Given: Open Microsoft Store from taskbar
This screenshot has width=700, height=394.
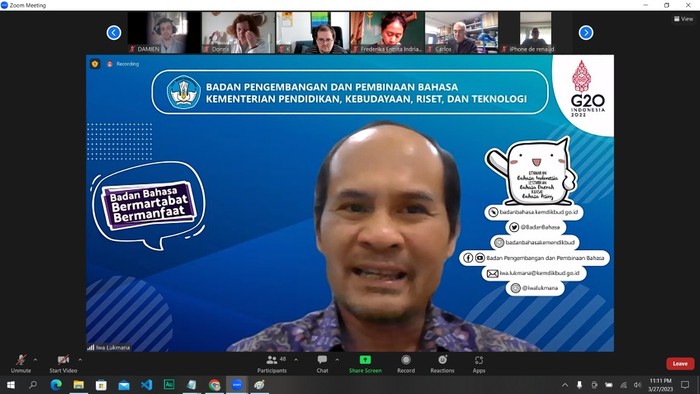Looking at the screenshot, I should tap(101, 385).
